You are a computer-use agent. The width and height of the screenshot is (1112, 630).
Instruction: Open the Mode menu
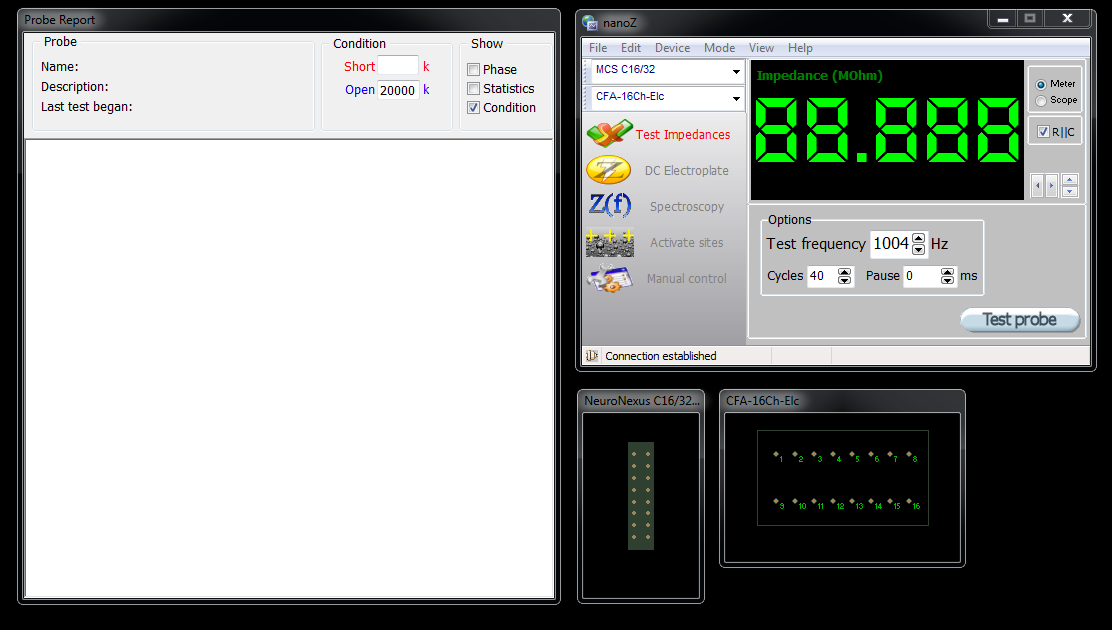(x=719, y=48)
